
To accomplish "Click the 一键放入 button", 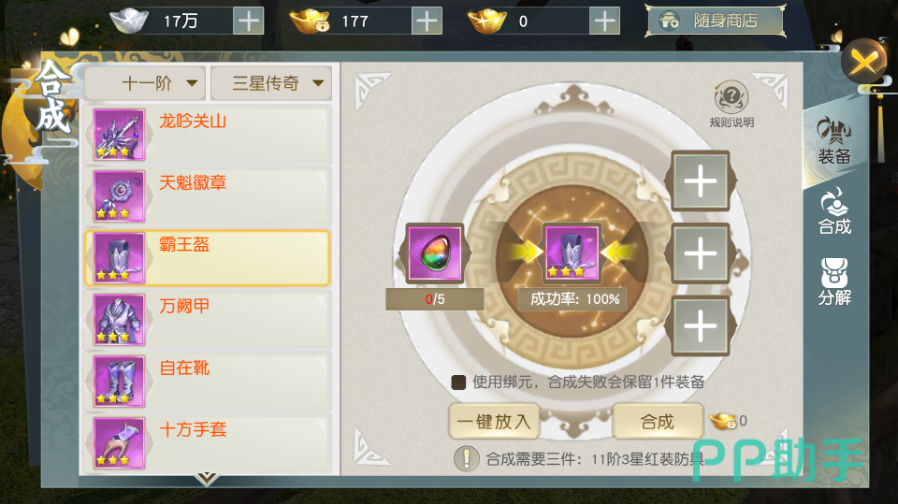I will pyautogui.click(x=494, y=422).
